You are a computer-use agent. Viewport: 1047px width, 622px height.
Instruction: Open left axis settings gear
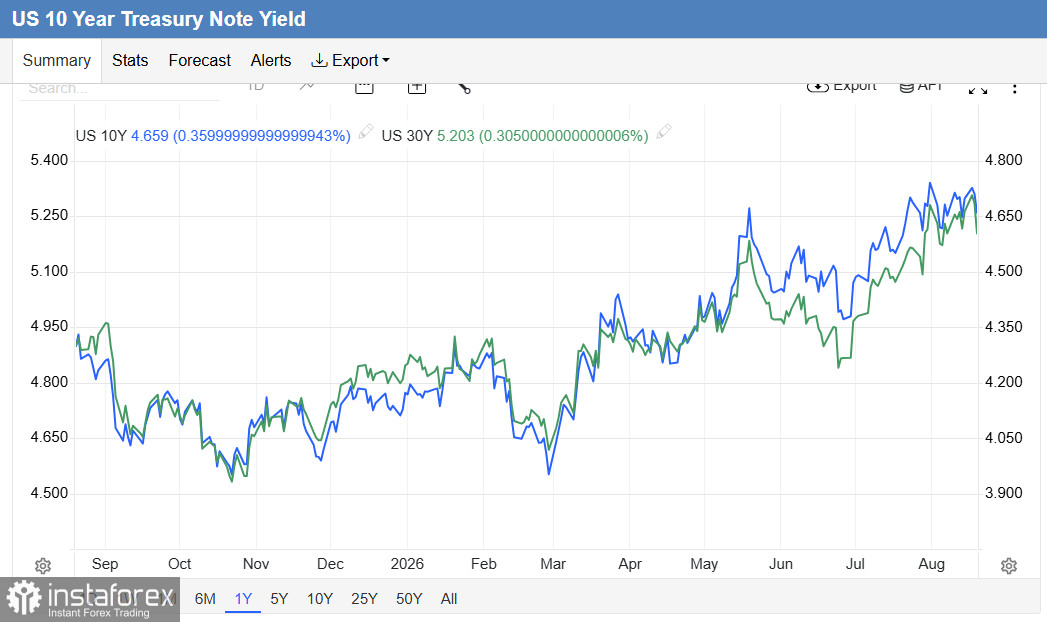point(43,566)
